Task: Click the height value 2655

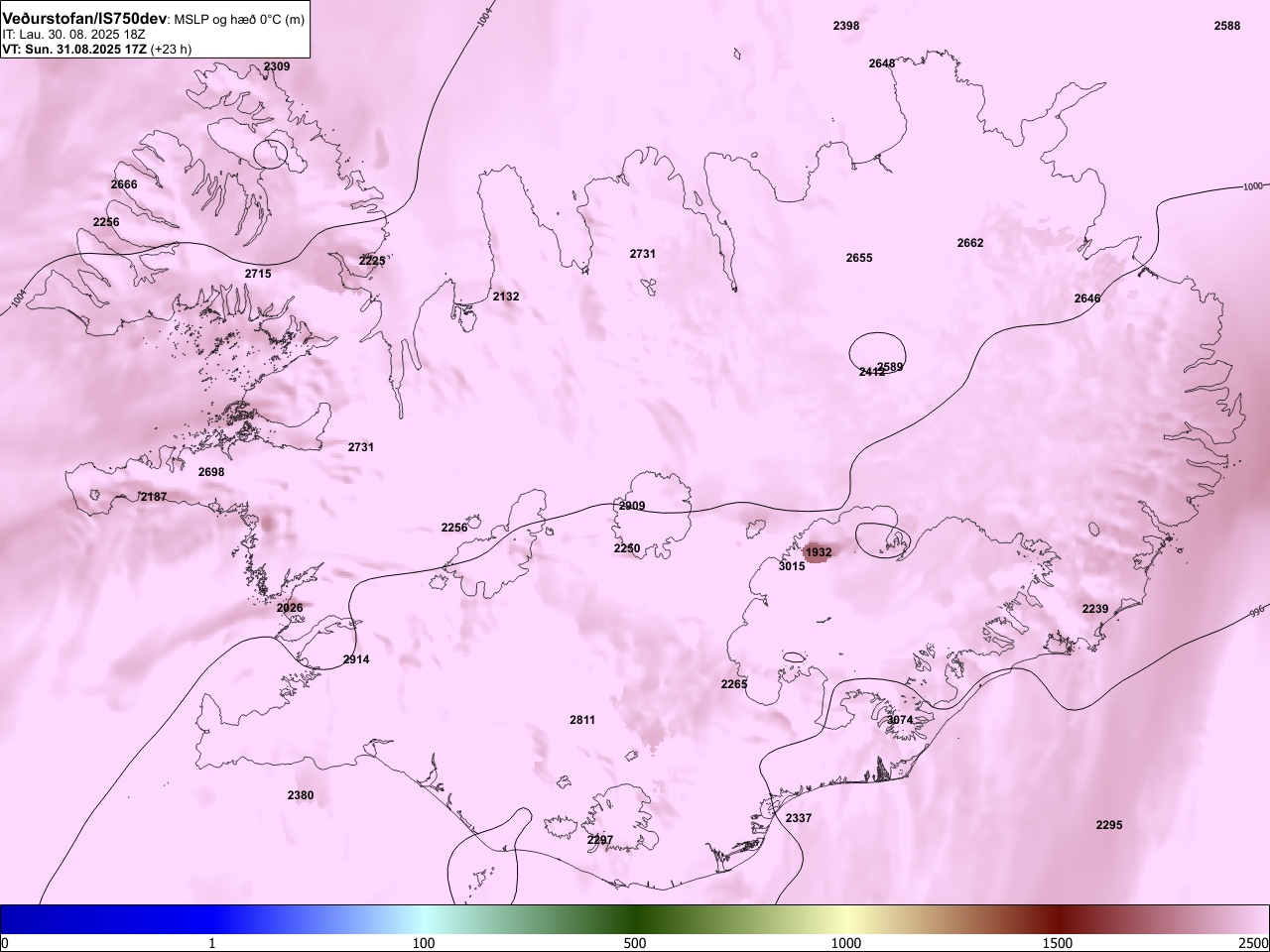Action: [859, 258]
